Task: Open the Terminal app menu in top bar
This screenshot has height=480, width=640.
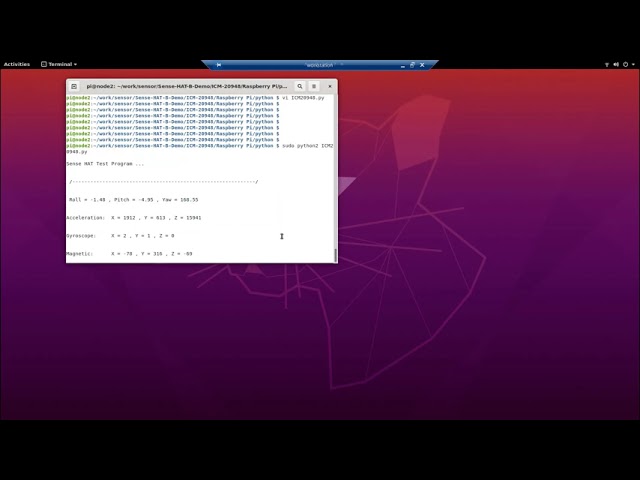Action: [x=58, y=64]
